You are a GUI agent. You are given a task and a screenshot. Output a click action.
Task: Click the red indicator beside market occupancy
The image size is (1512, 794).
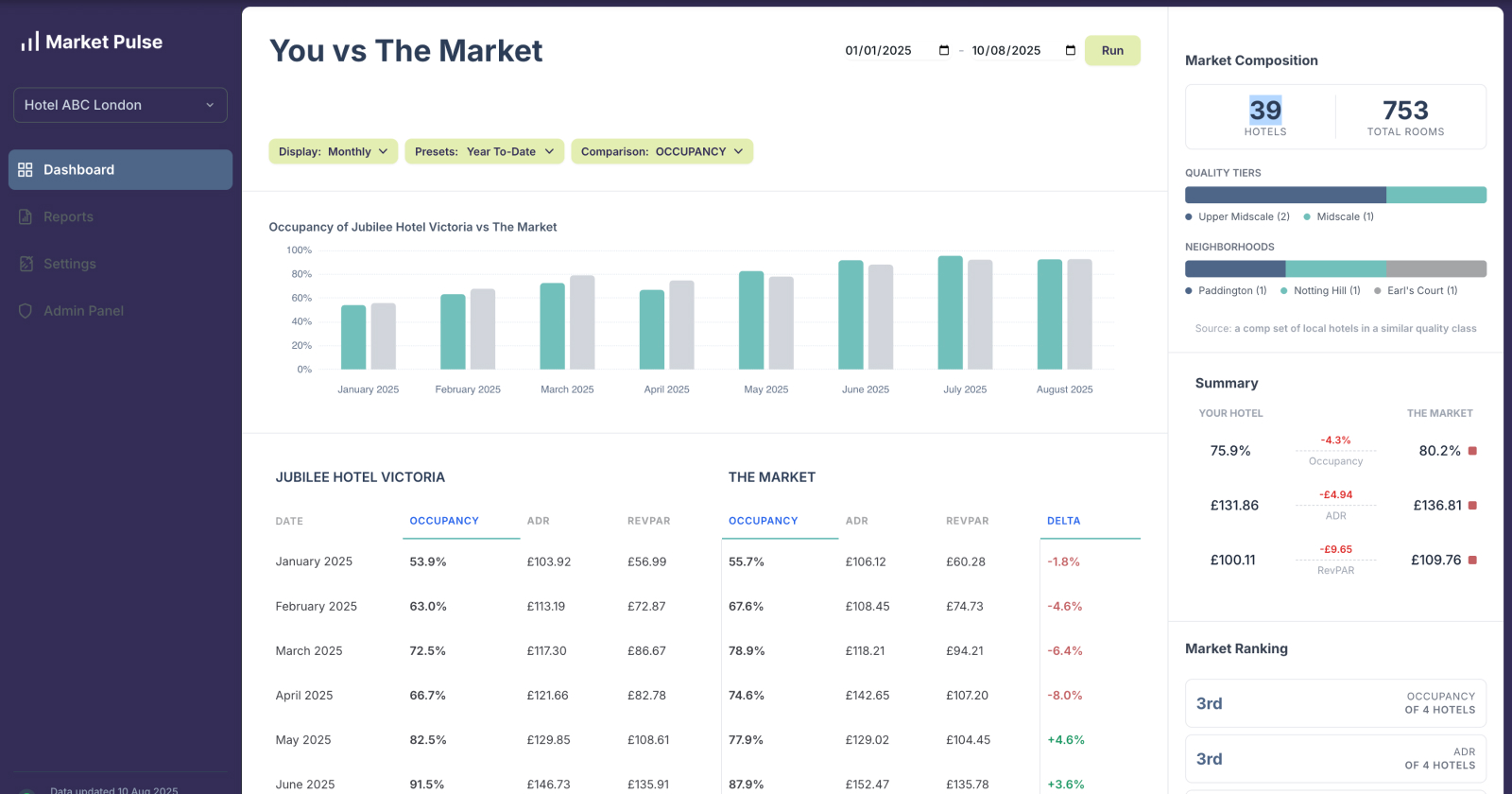[x=1472, y=451]
